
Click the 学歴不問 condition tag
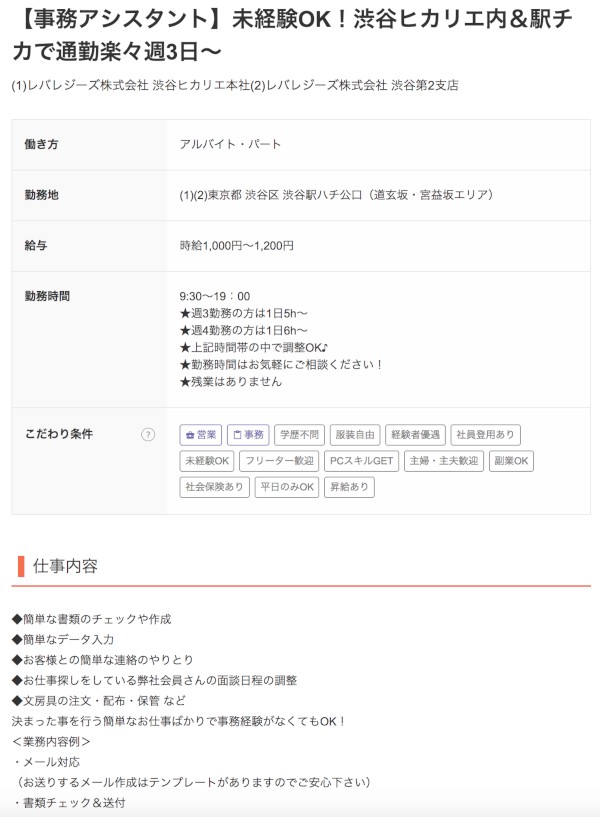point(299,435)
